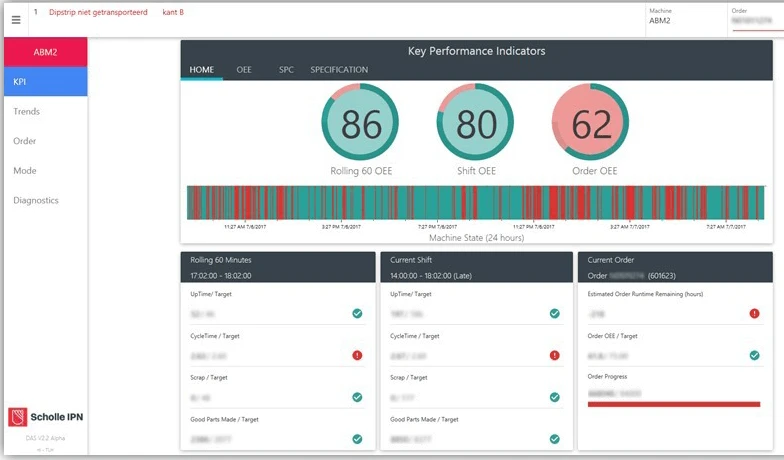The image size is (784, 460).
Task: Open the SPC tab
Action: click(x=286, y=70)
